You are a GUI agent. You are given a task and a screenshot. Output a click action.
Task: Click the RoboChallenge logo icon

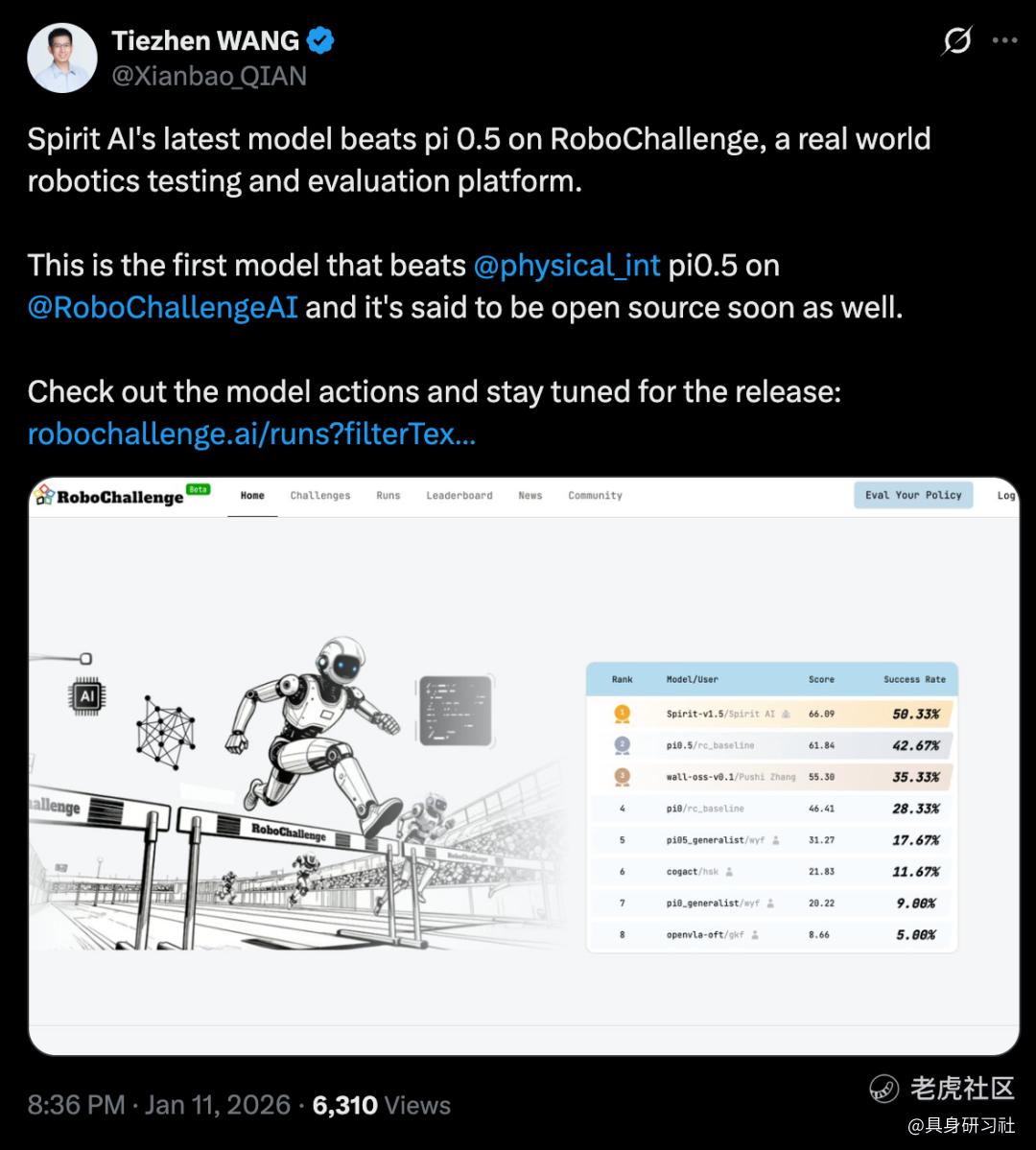tap(45, 494)
